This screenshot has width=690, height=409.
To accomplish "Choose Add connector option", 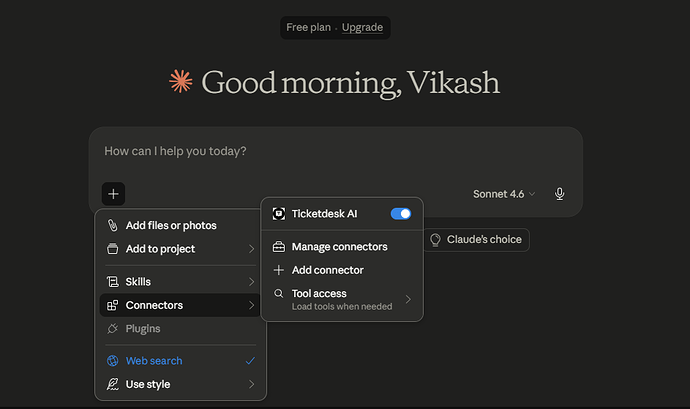I will 342,270.
